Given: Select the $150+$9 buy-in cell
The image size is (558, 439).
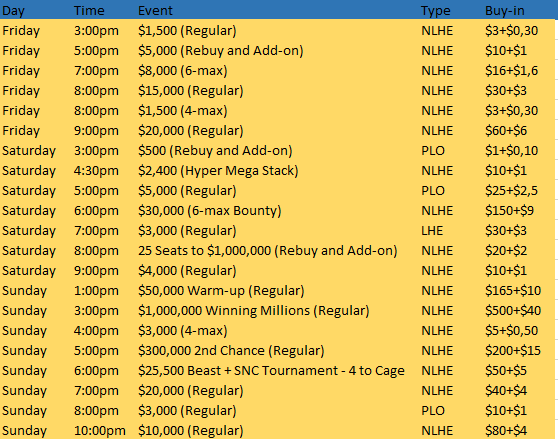Looking at the screenshot, I should pos(509,210).
